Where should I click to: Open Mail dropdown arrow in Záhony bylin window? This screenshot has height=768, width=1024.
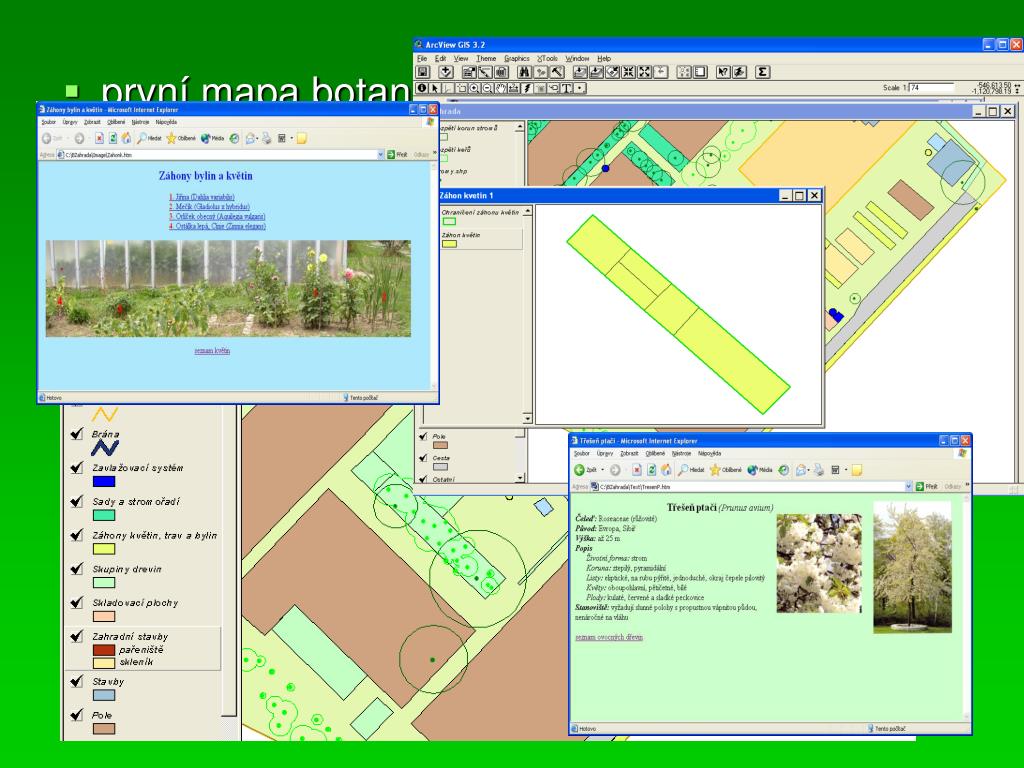click(257, 138)
